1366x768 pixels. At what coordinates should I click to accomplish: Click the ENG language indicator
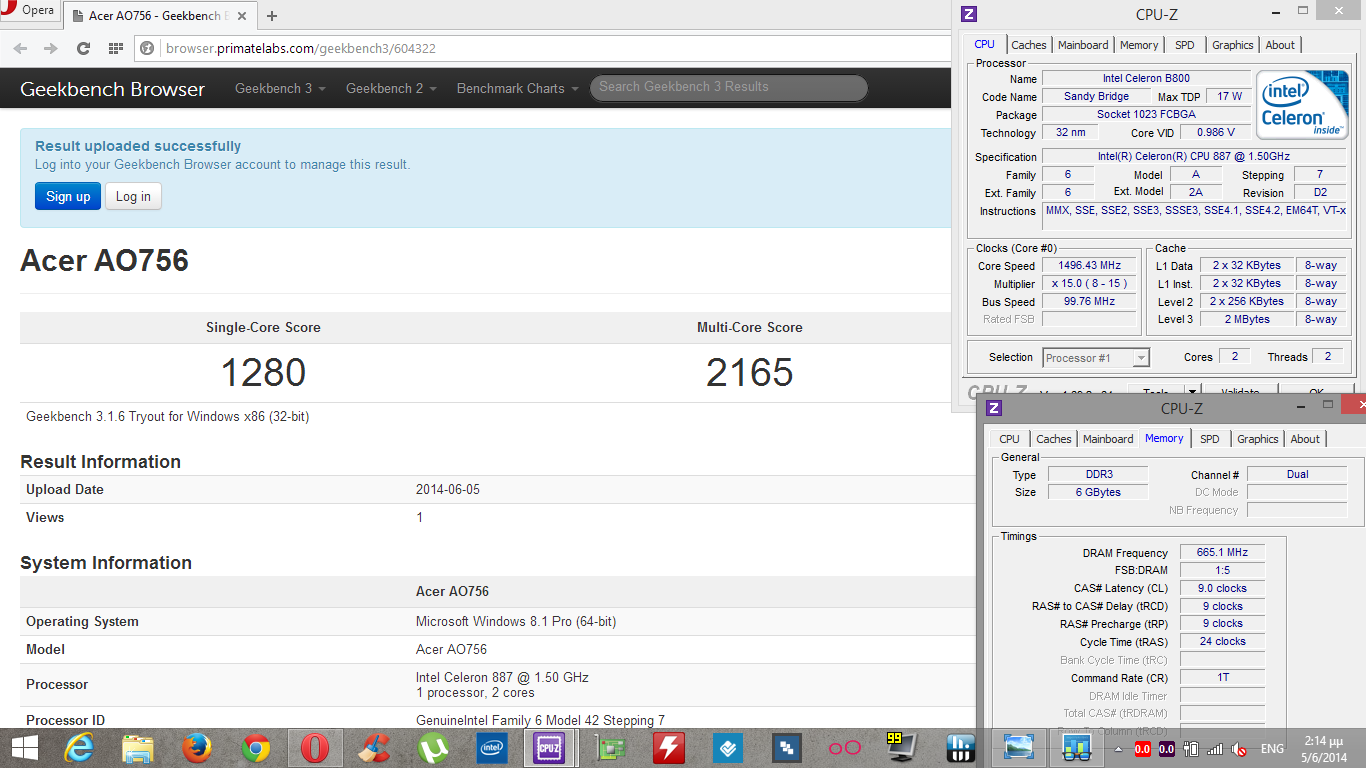[x=1272, y=748]
